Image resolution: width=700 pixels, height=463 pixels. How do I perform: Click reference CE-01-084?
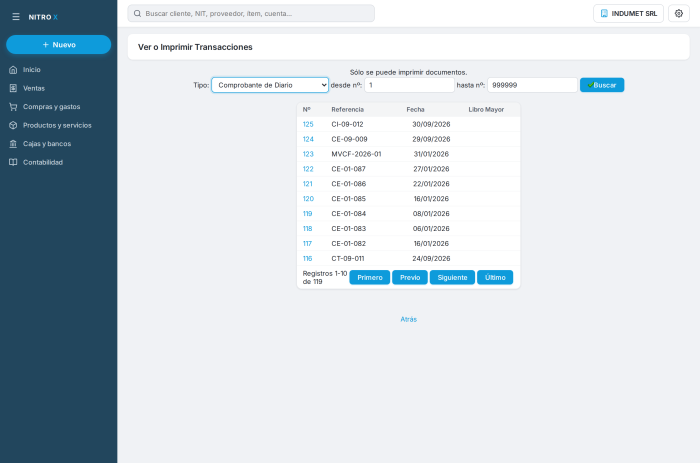point(349,214)
